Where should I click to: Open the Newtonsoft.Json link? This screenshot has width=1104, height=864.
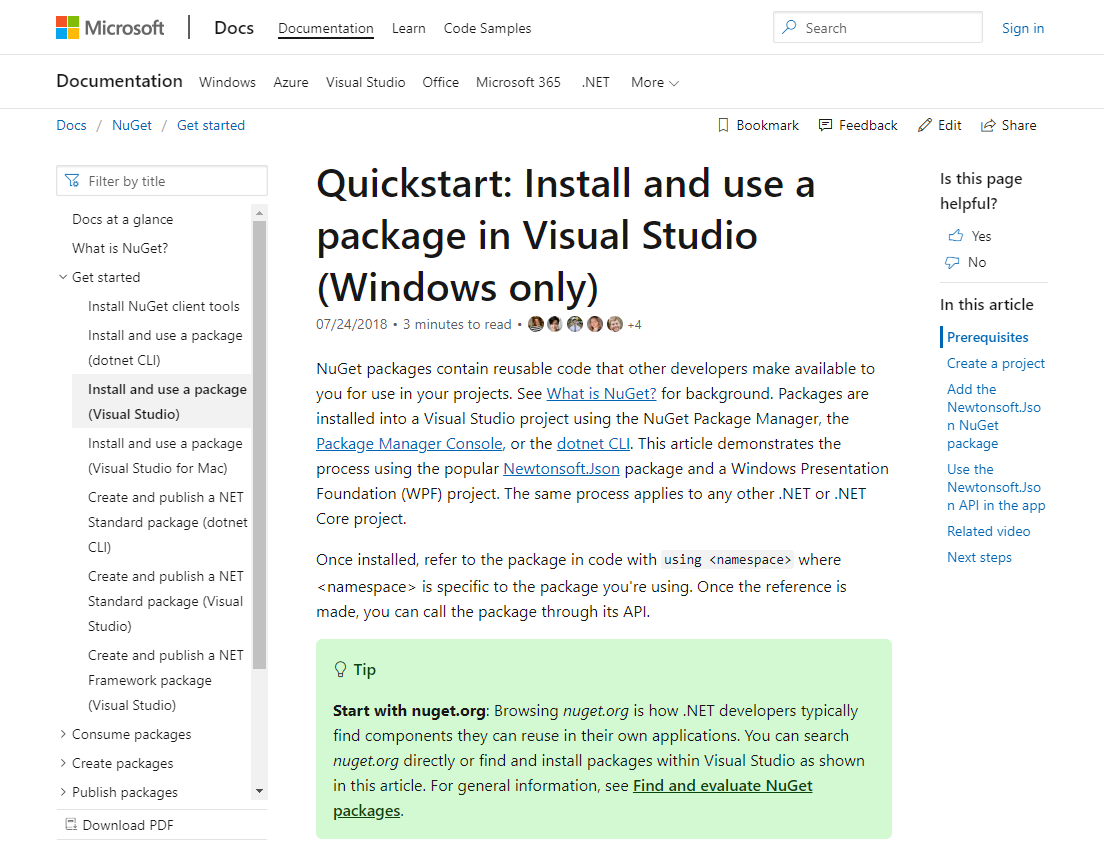[561, 469]
